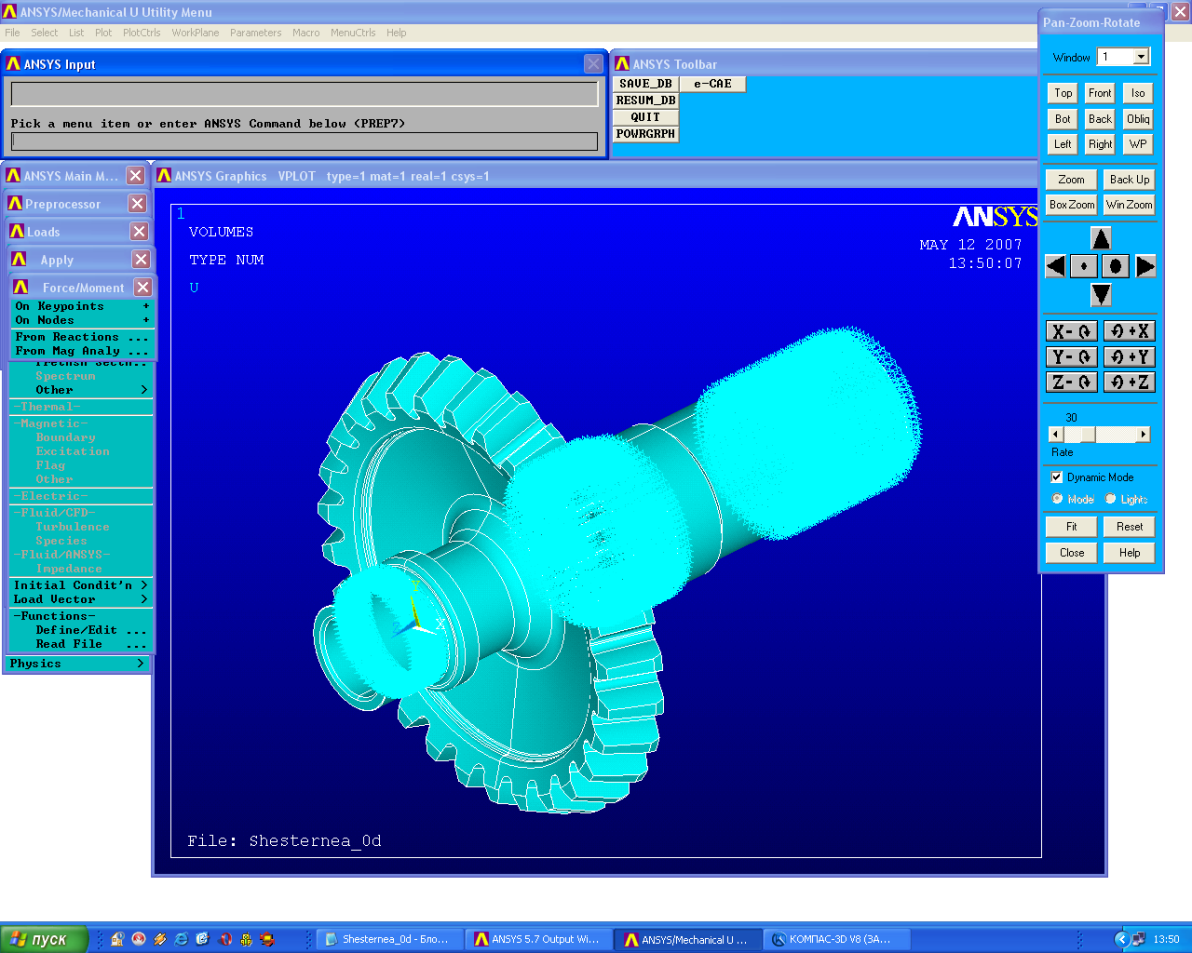
Task: Click the Back Up zoom button
Action: click(1129, 179)
